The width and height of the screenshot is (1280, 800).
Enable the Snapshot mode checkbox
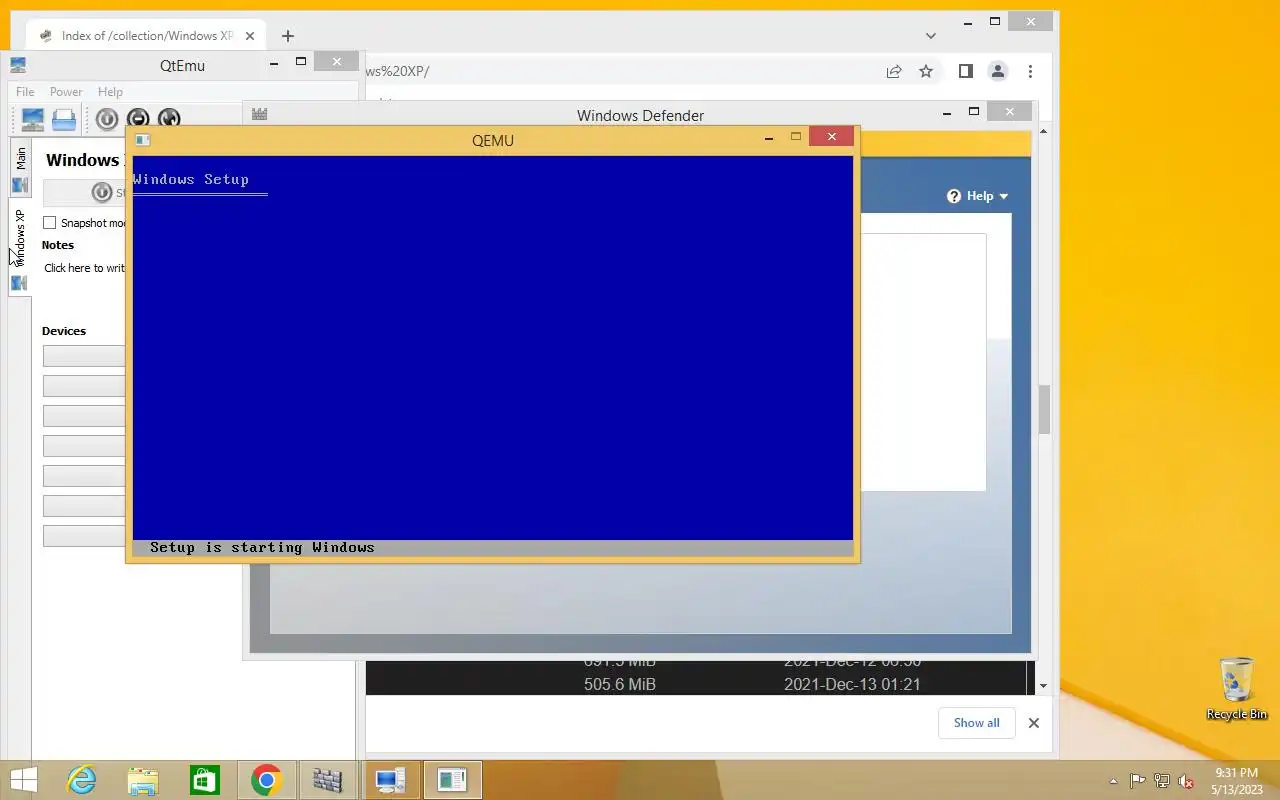(x=50, y=223)
